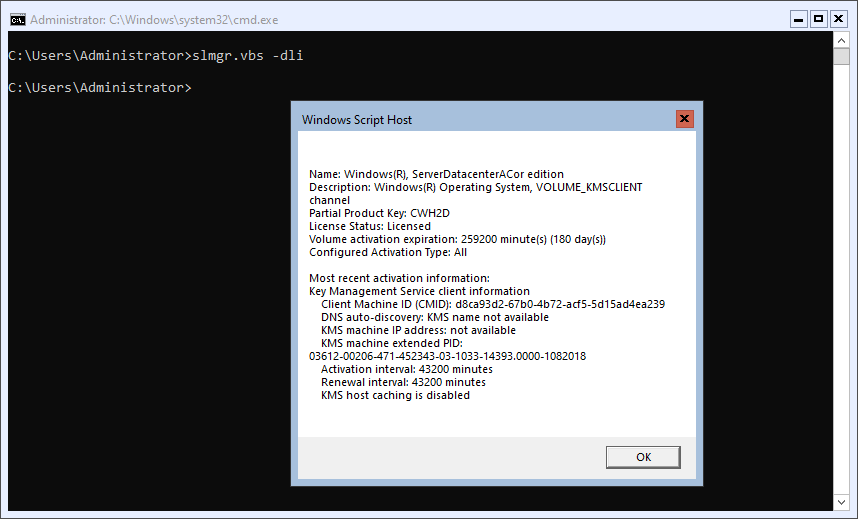Viewport: 858px width, 519px height.
Task: Maximize the Administrator command prompt window
Action: coord(818,20)
